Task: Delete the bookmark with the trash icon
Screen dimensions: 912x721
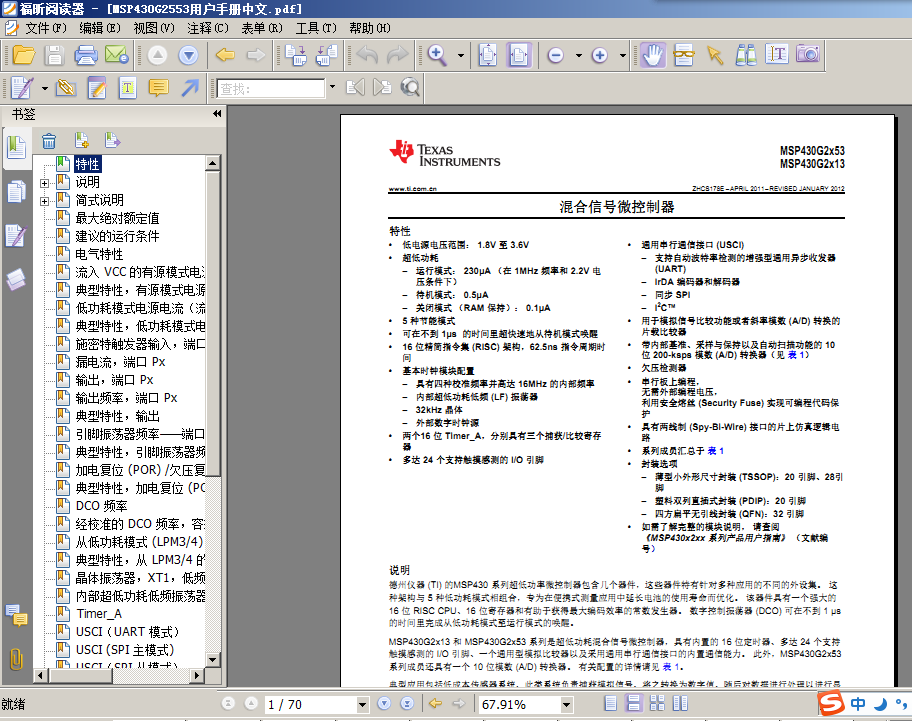Action: coord(49,141)
